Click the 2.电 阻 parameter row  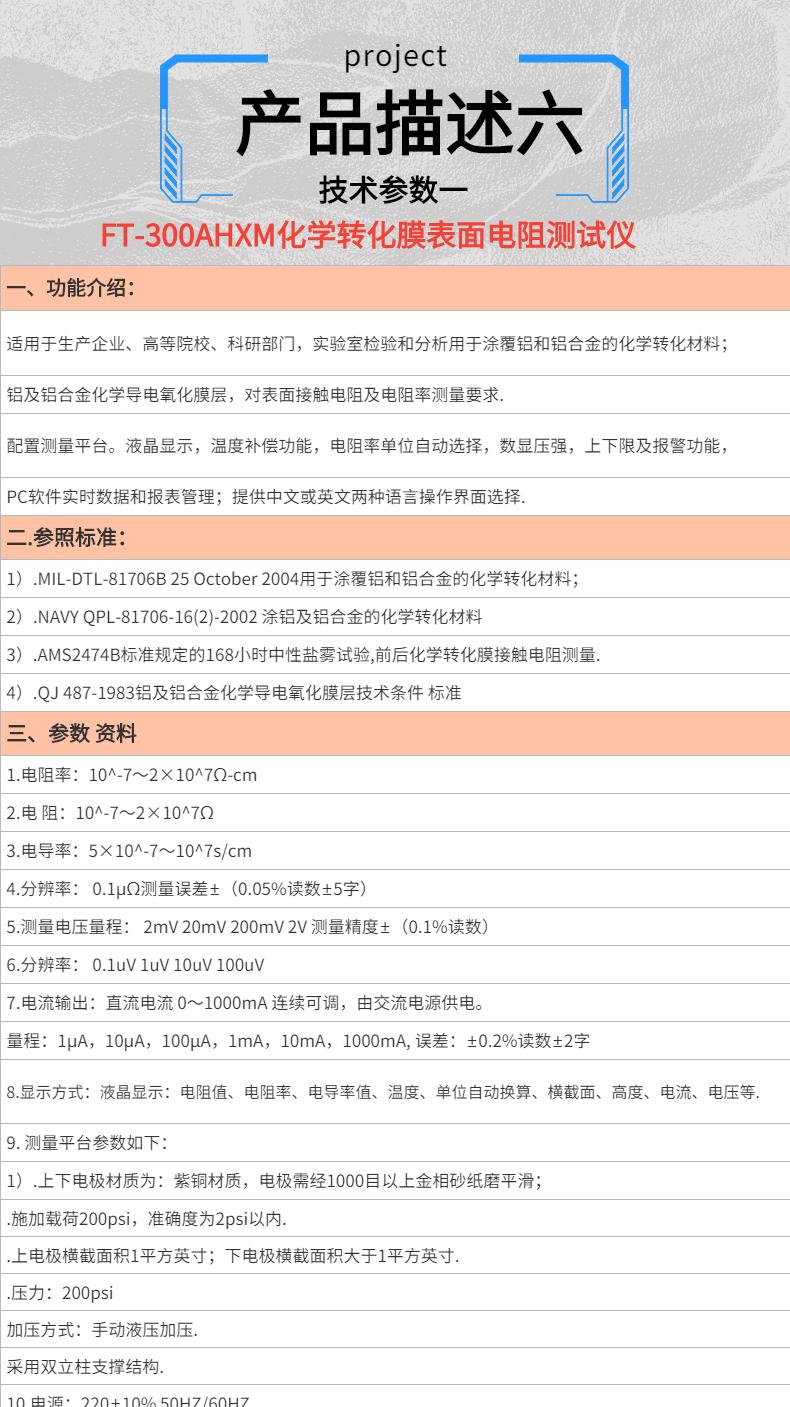(x=395, y=812)
